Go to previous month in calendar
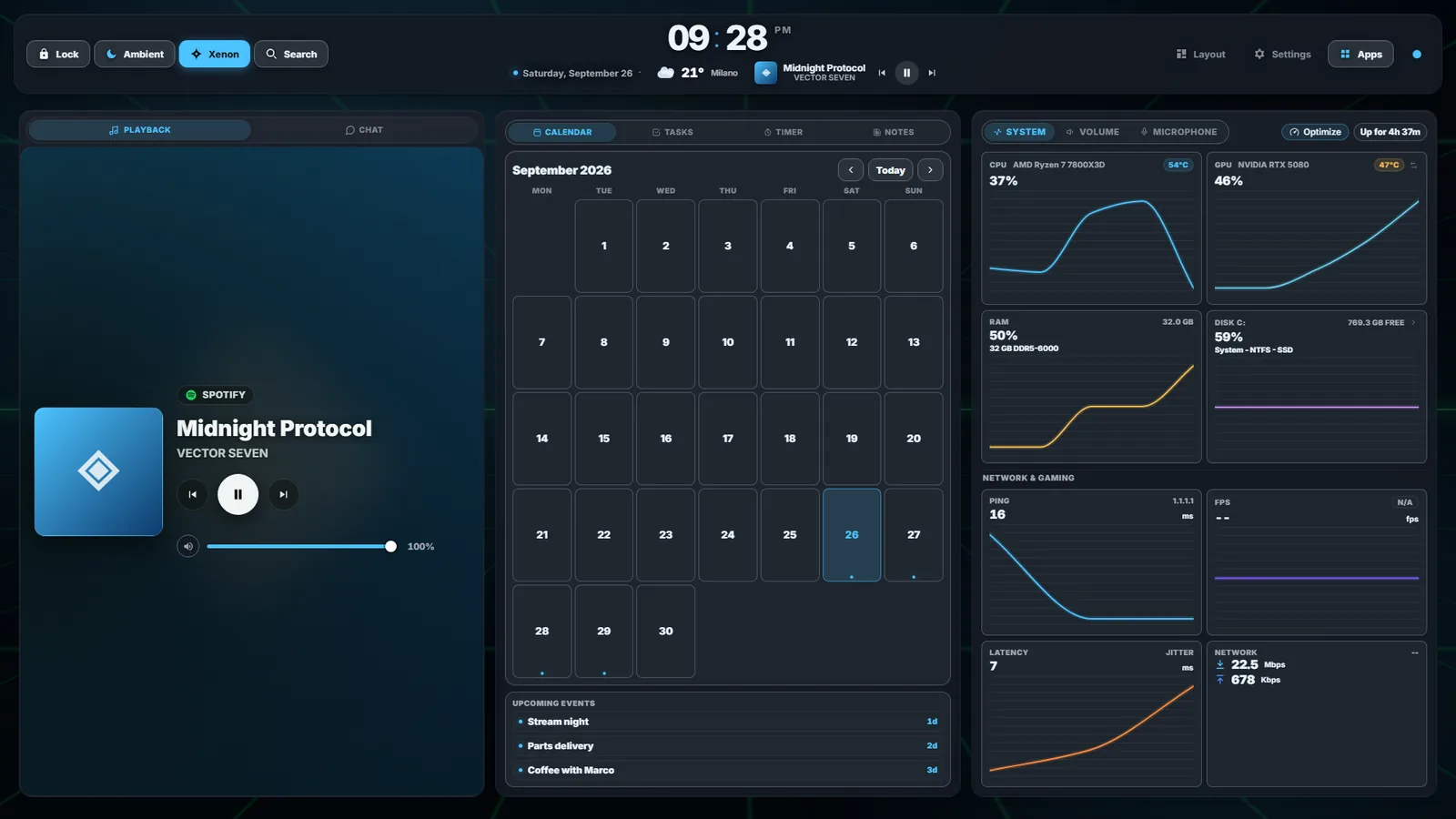The image size is (1456, 819). pyautogui.click(x=851, y=170)
